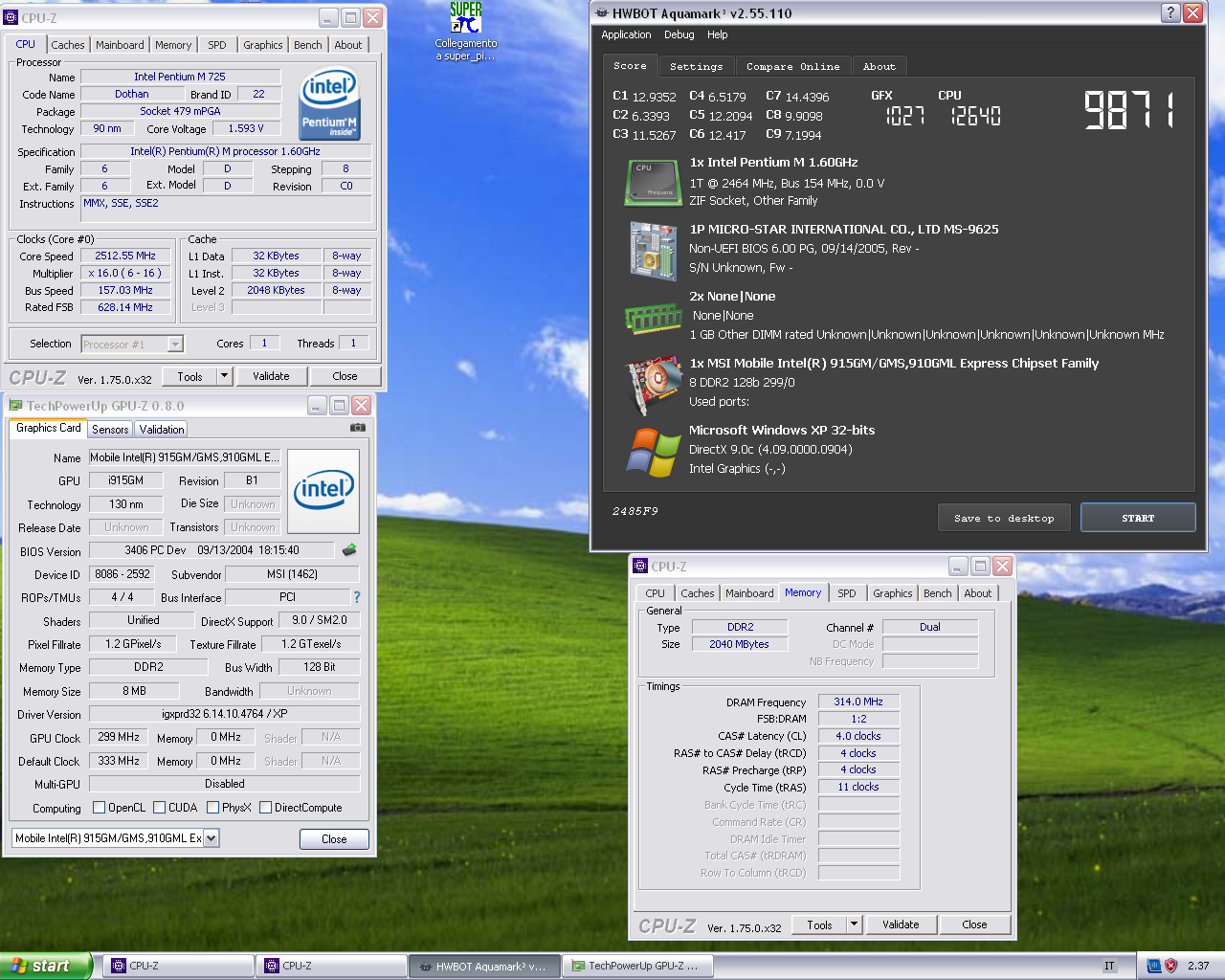Open the graphics card selector dropdown in GPU-Z
Viewport: 1225px width, 980px height.
211,838
